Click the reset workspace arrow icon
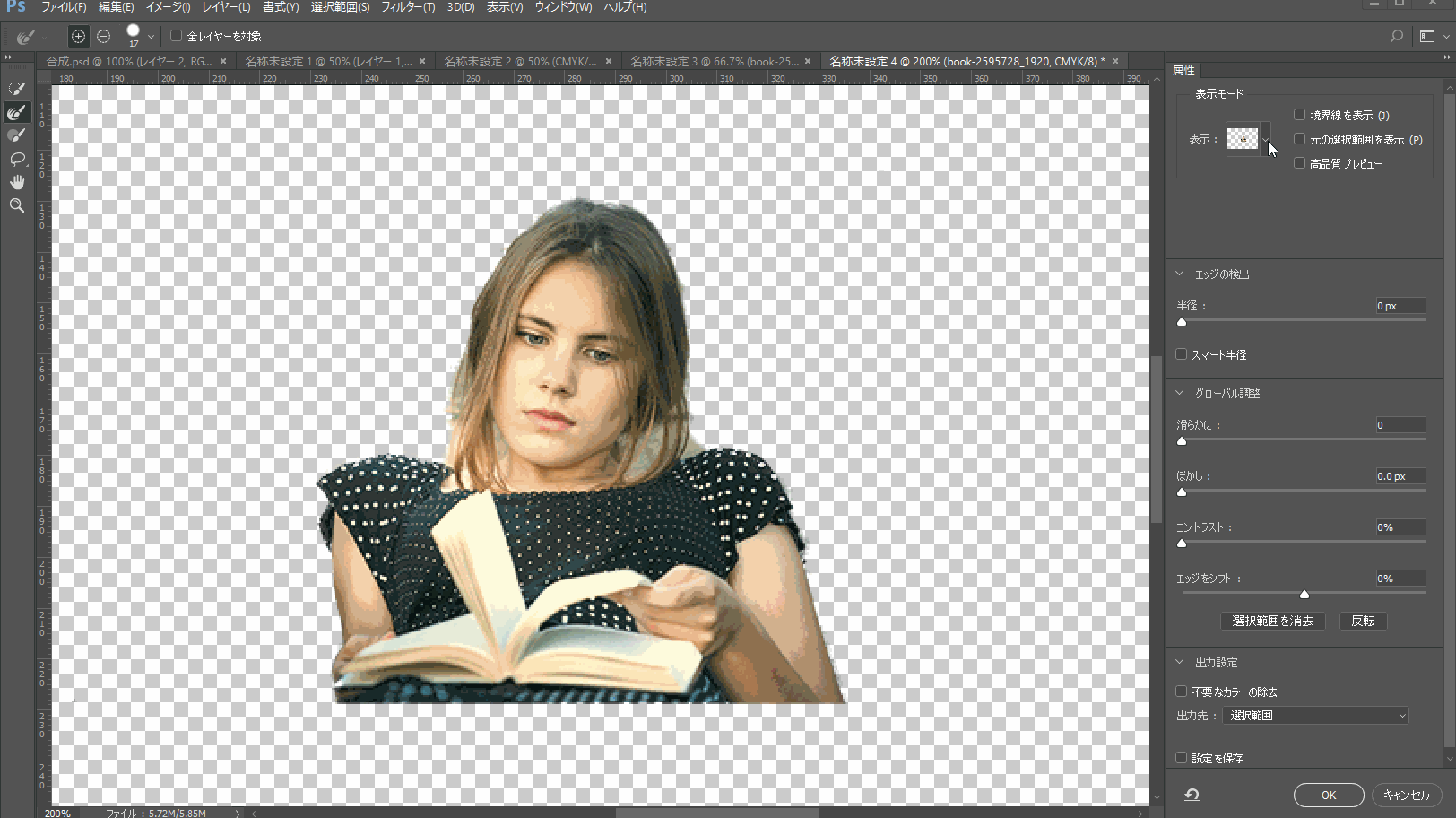 pos(1192,795)
